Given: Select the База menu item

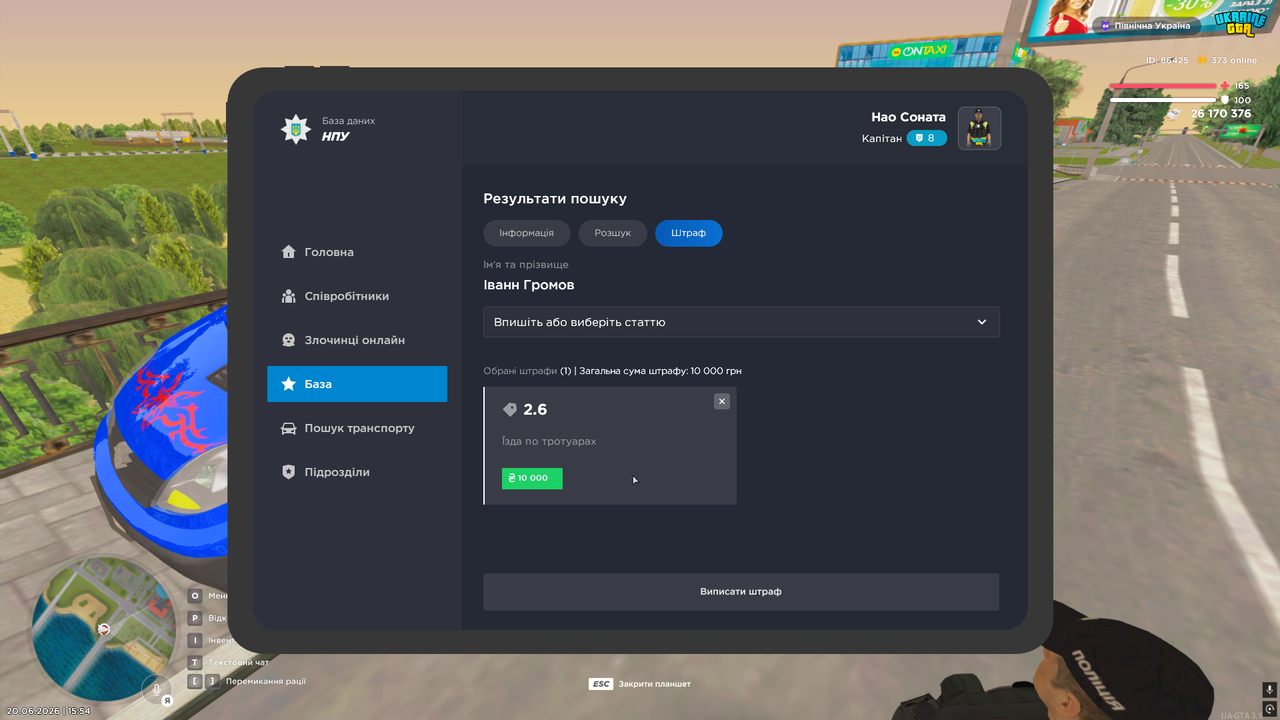Looking at the screenshot, I should tap(357, 384).
